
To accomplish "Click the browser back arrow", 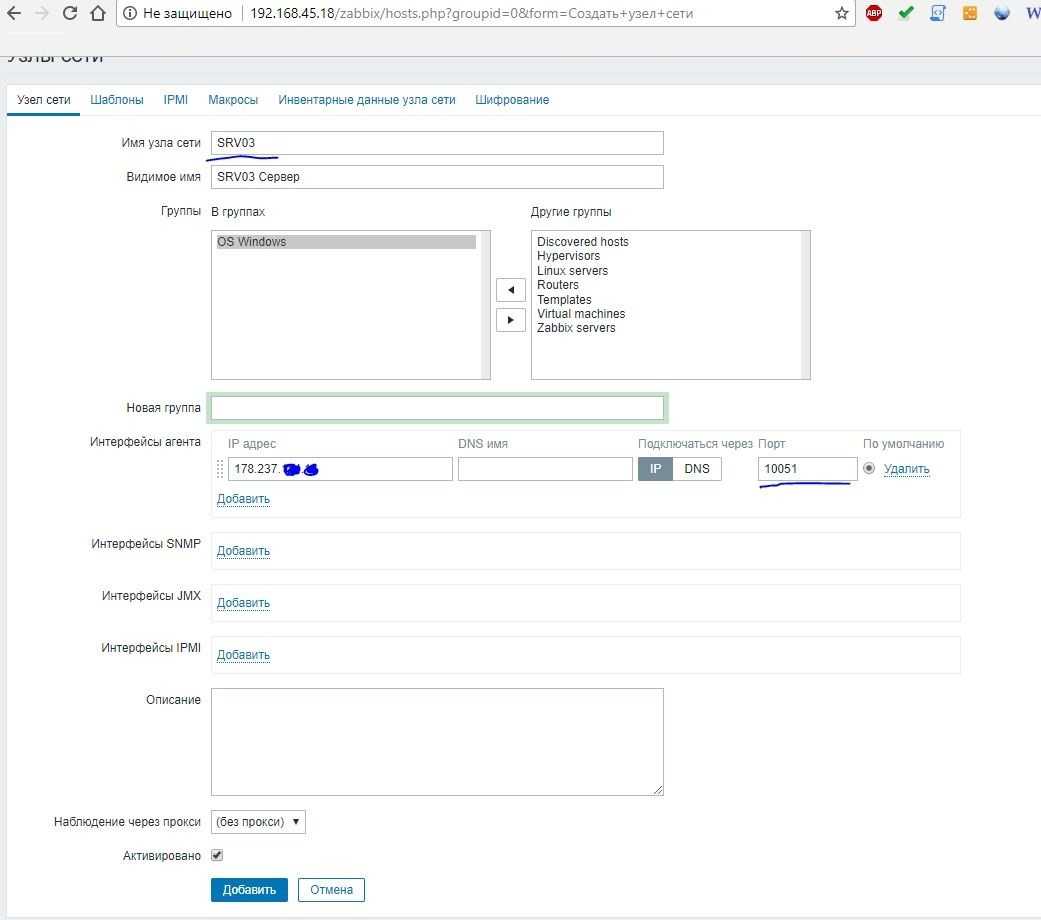I will 14,14.
